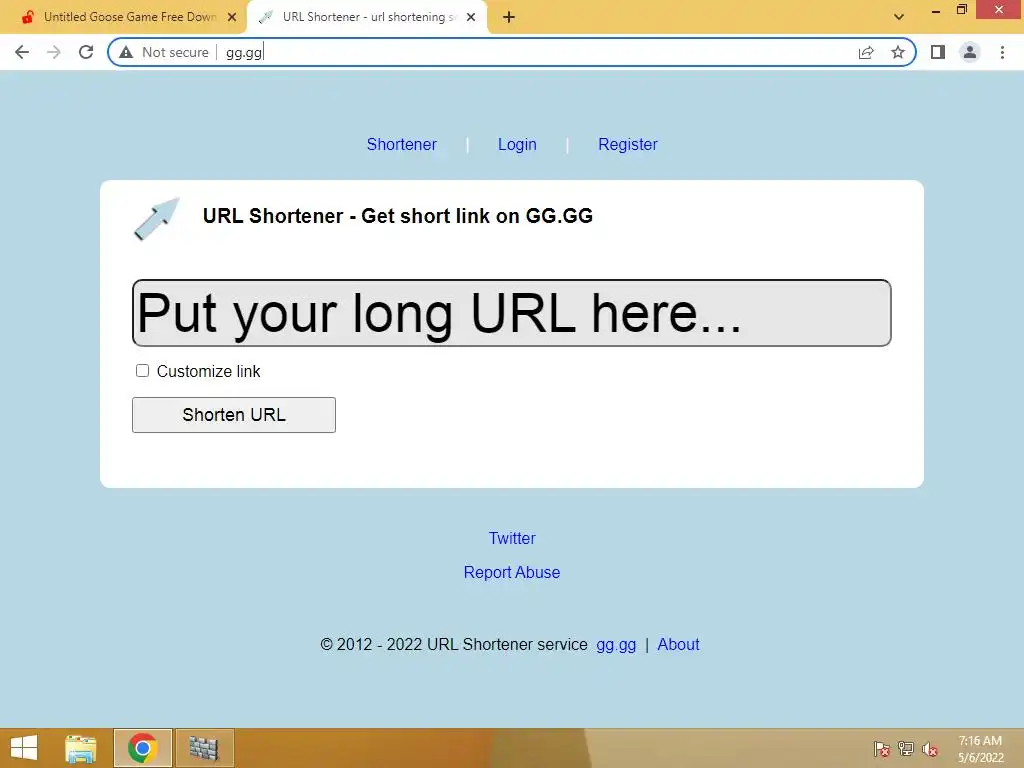Close the URL Shortener tab
The image size is (1024, 768).
(x=471, y=17)
